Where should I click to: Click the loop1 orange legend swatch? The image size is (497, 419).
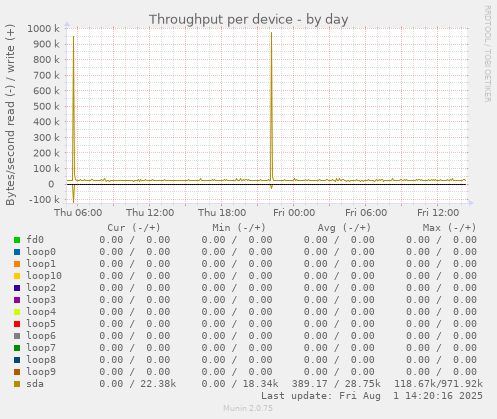[x=17, y=264]
